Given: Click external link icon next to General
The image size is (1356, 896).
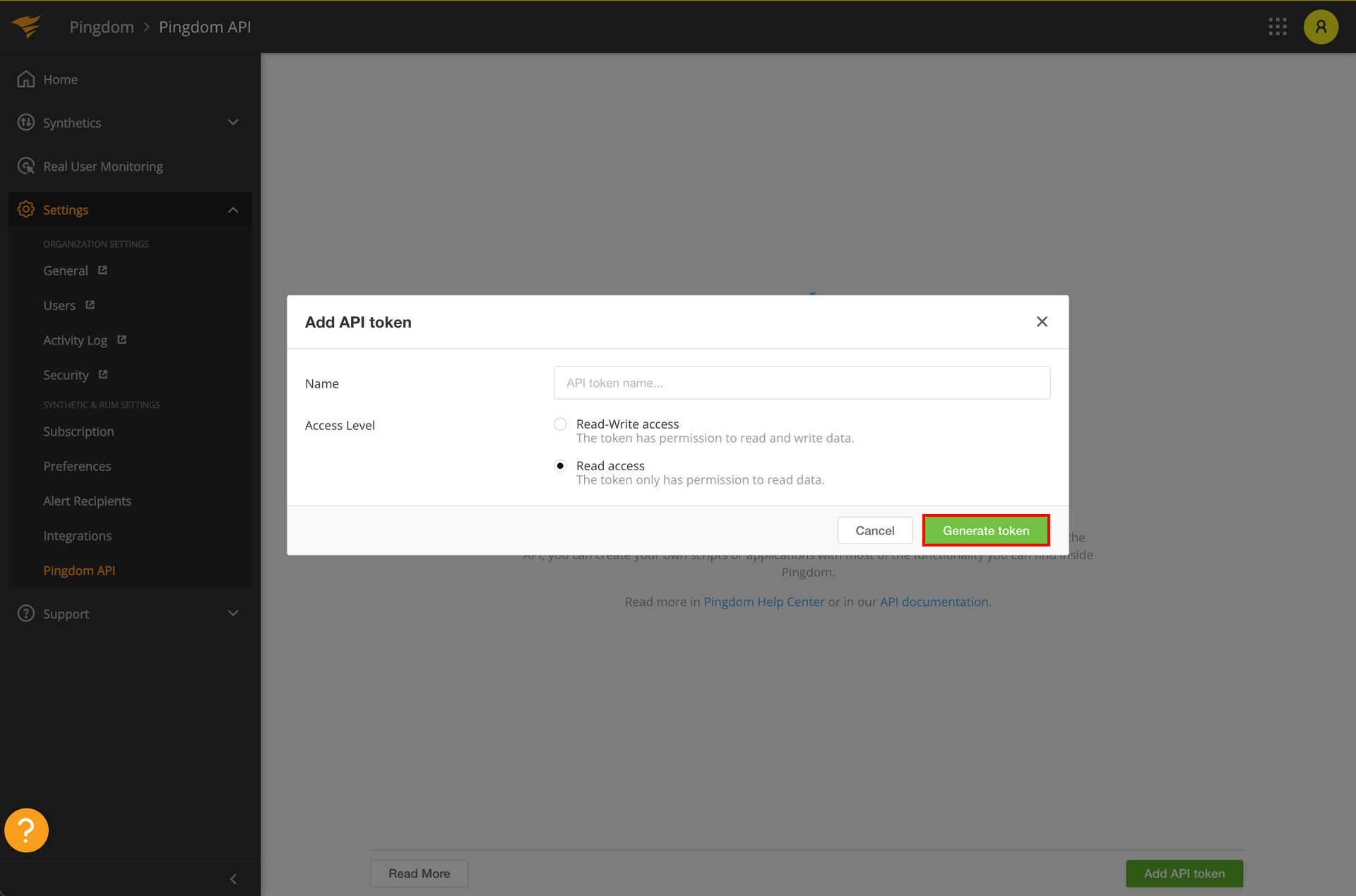Looking at the screenshot, I should [x=102, y=270].
